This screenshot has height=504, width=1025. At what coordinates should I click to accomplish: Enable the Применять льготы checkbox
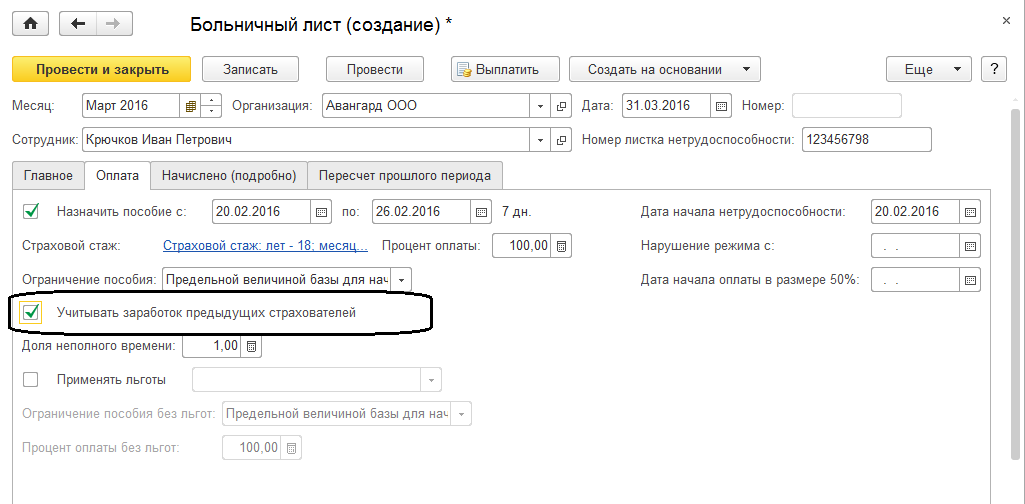pyautogui.click(x=31, y=379)
